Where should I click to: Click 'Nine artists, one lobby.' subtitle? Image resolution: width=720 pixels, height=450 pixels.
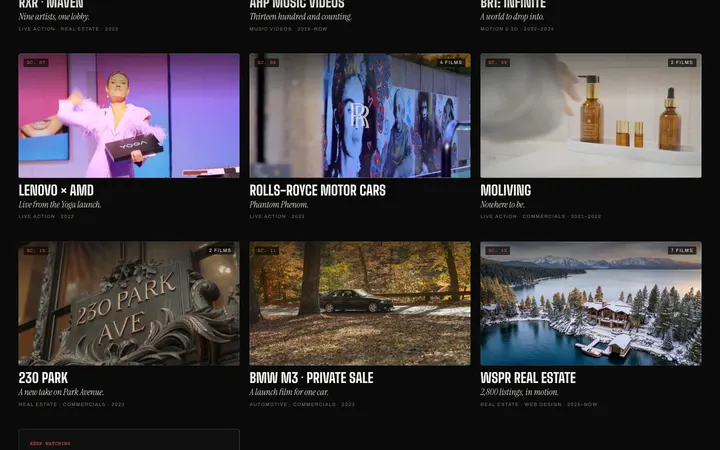point(54,17)
